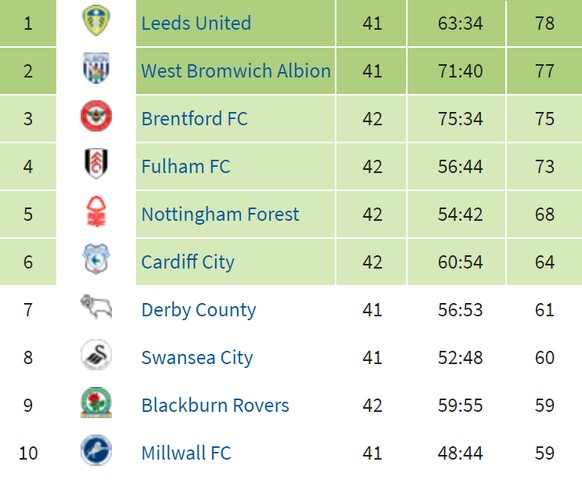582x480 pixels.
Task: Click the Derby County ram logo
Action: [96, 307]
